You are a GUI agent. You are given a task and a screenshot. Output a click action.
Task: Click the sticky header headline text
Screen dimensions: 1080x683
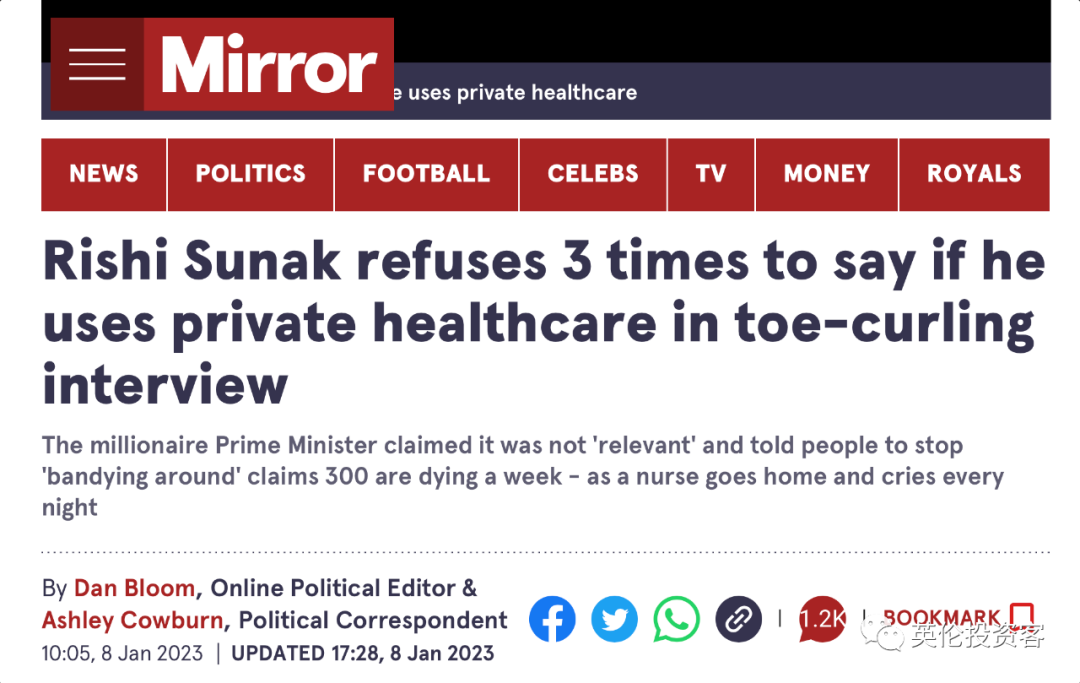pyautogui.click(x=515, y=92)
